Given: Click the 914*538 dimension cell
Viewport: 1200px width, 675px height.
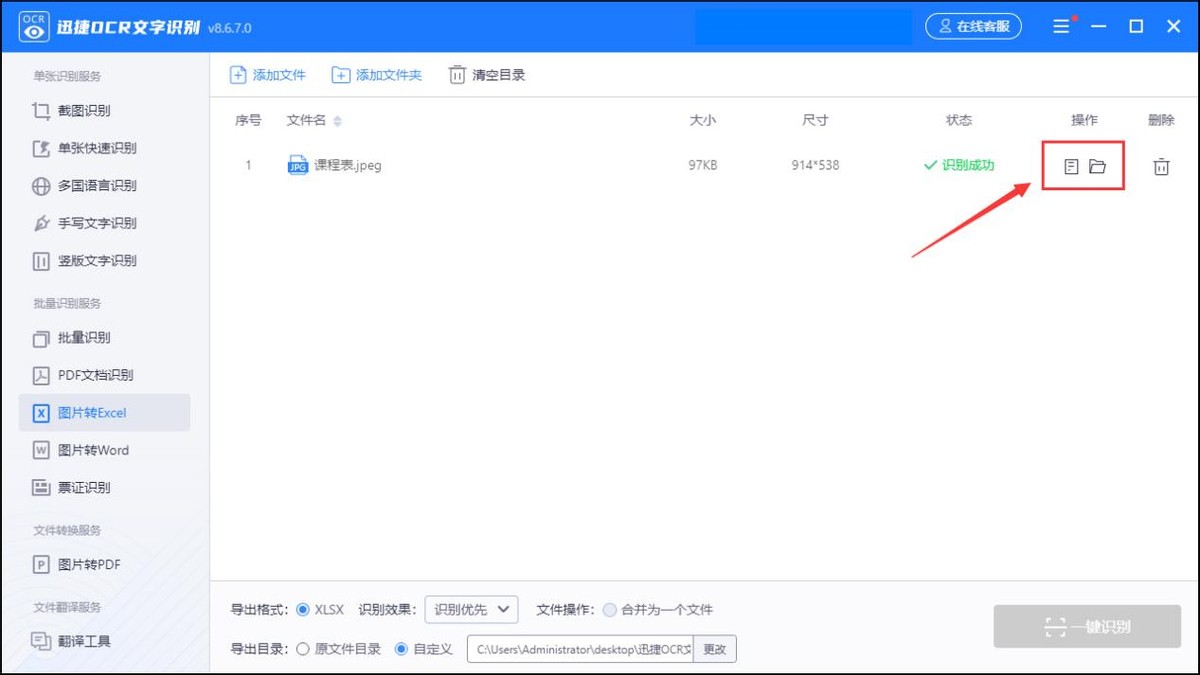Looking at the screenshot, I should click(x=815, y=165).
